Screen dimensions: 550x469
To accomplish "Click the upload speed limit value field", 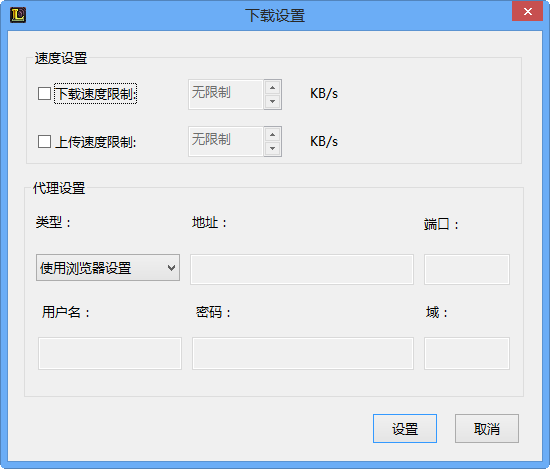I will pos(226,141).
